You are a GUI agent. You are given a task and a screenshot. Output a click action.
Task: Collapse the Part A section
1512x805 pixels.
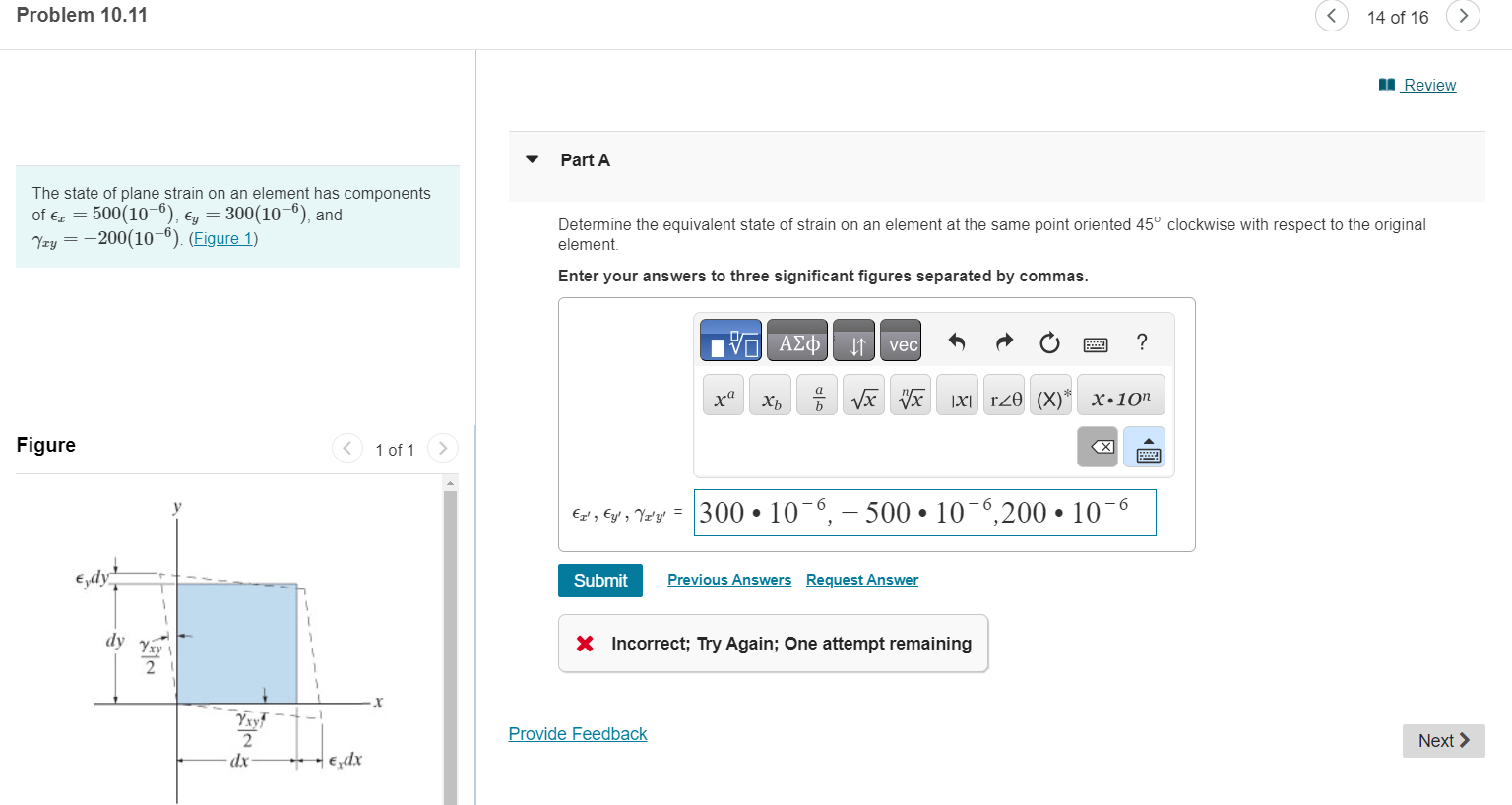pos(533,159)
